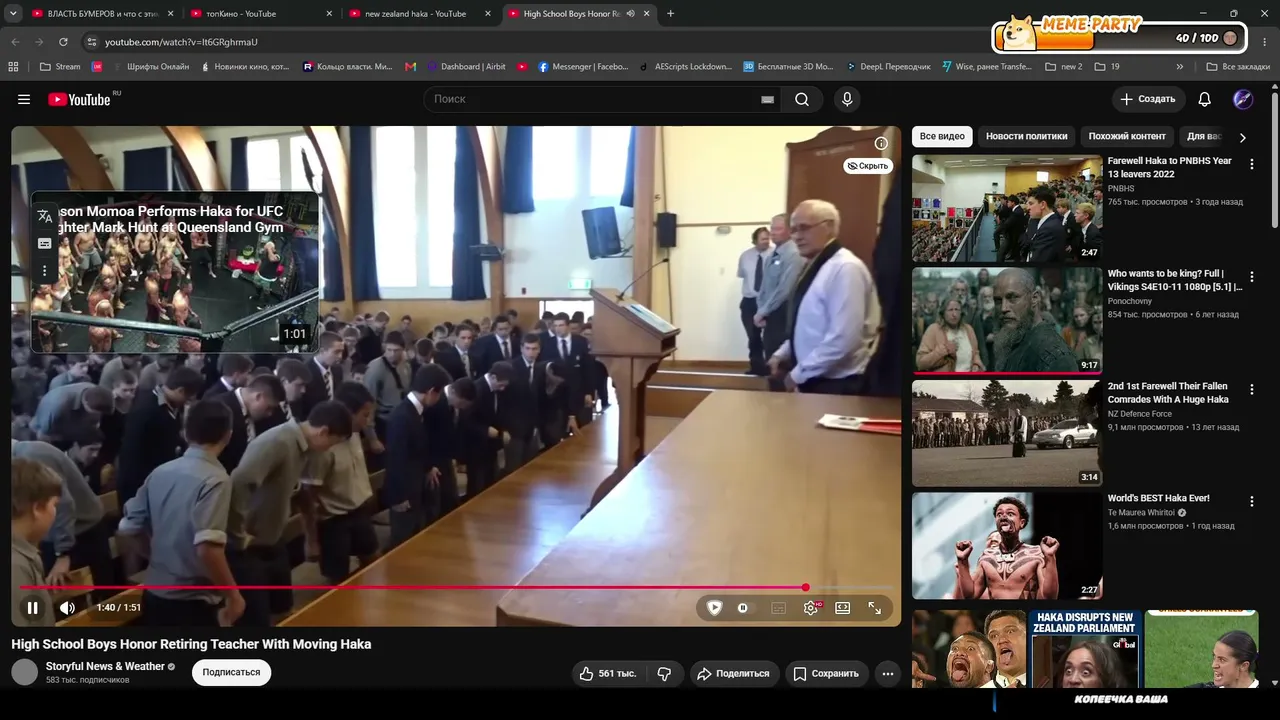Switch to the топКино - YouTube tab
Screen dimensions: 1280x720
click(x=259, y=14)
